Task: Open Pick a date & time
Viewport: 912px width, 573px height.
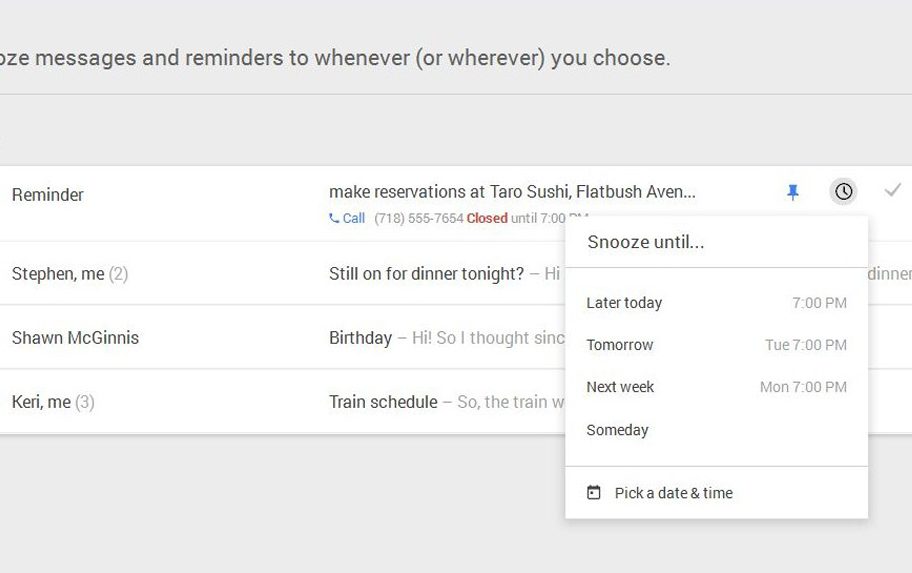Action: (x=673, y=493)
